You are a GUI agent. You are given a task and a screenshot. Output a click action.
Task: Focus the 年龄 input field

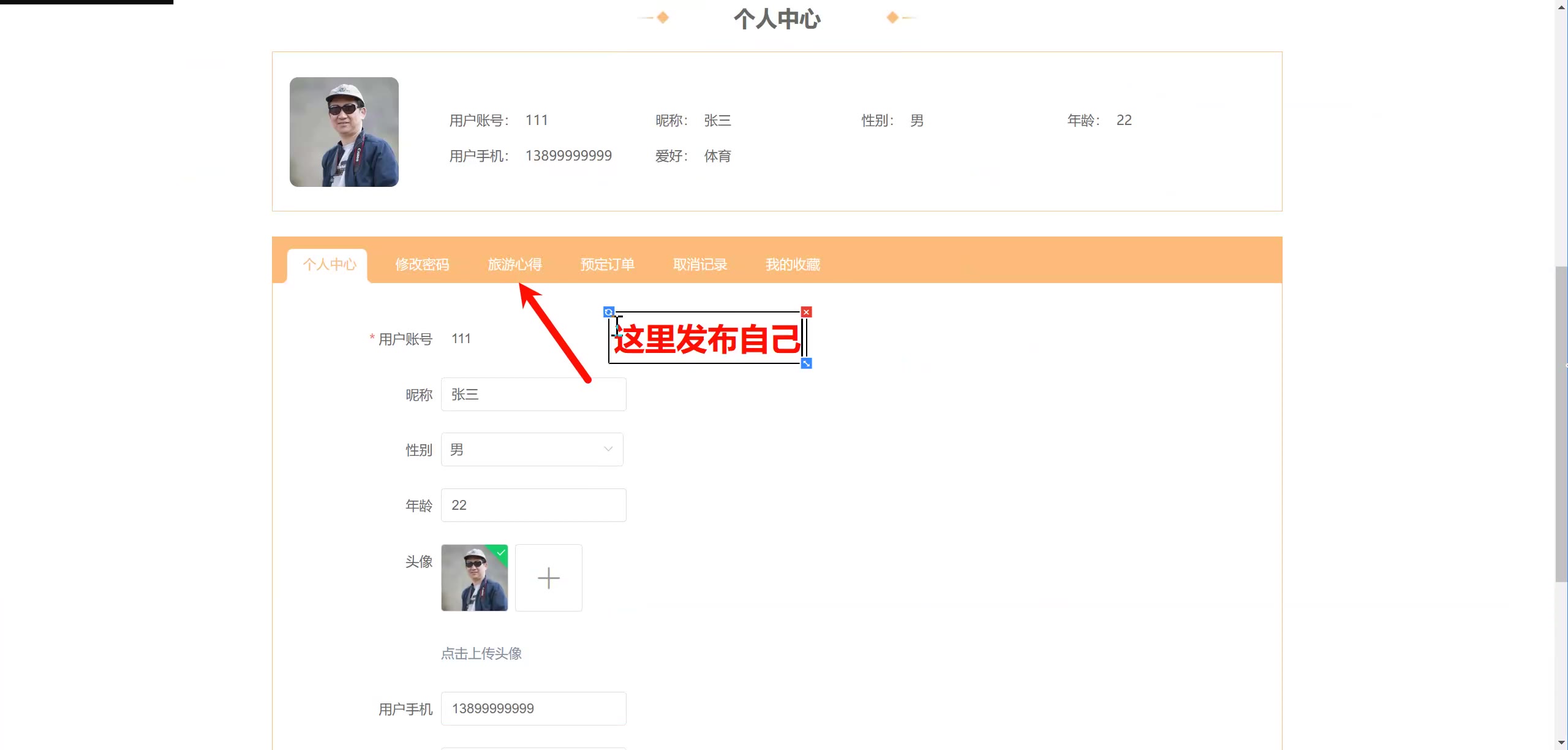533,505
